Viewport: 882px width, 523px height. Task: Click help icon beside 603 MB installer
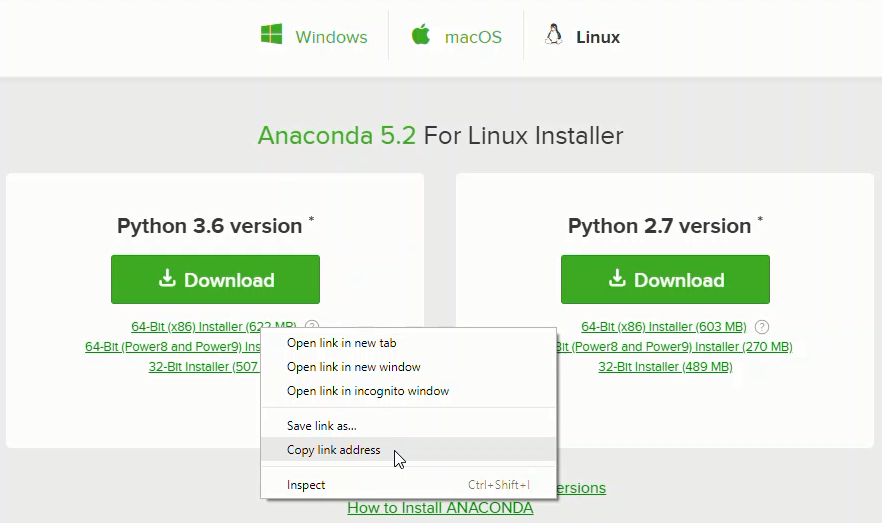[762, 327]
